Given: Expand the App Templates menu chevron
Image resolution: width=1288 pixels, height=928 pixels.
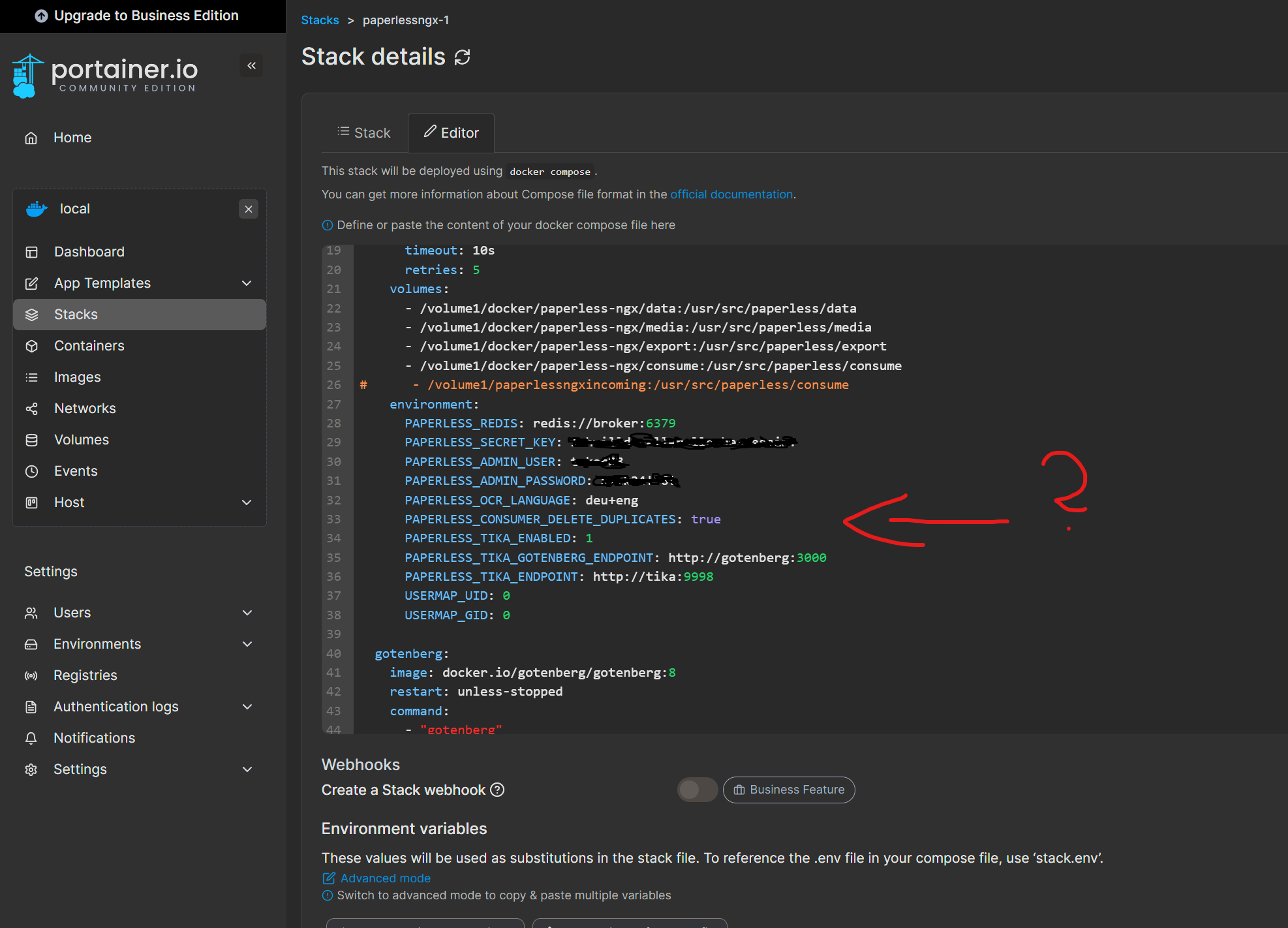Looking at the screenshot, I should (247, 283).
